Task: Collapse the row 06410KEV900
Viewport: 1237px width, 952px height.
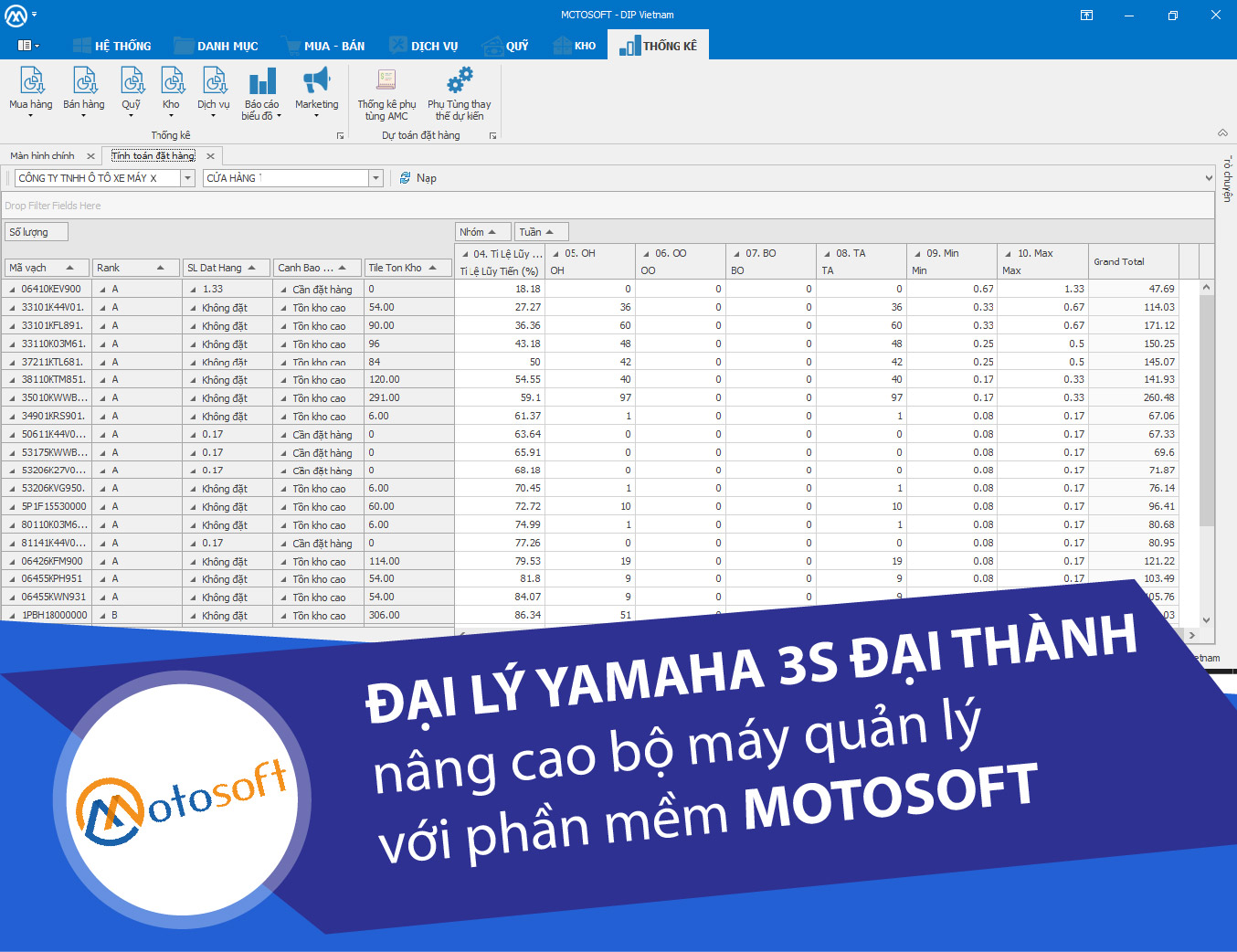Action: 12,290
